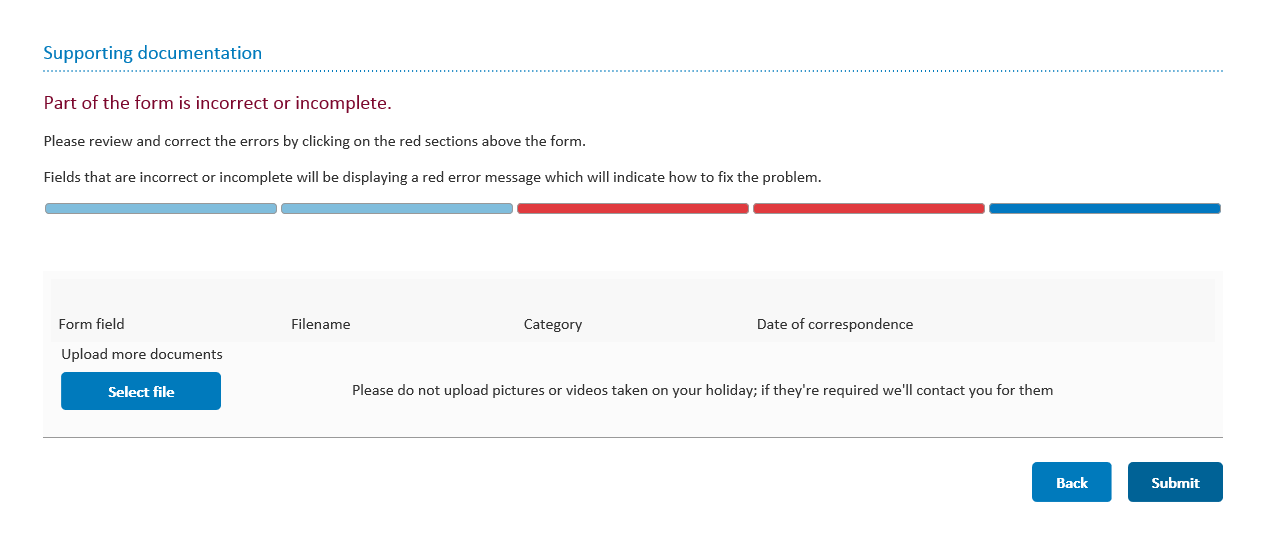This screenshot has width=1276, height=551.
Task: Go to the first red error section
Action: [x=633, y=208]
